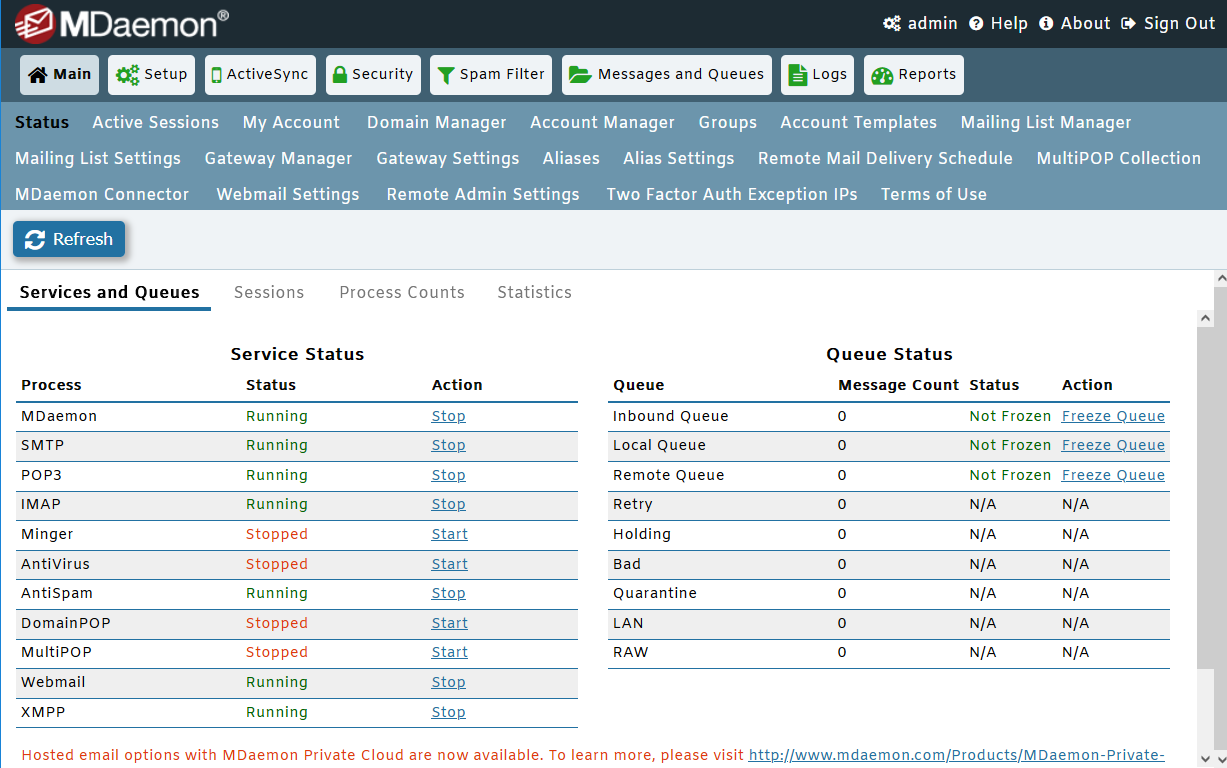
Task: Navigate to Webmail Settings
Action: point(287,194)
